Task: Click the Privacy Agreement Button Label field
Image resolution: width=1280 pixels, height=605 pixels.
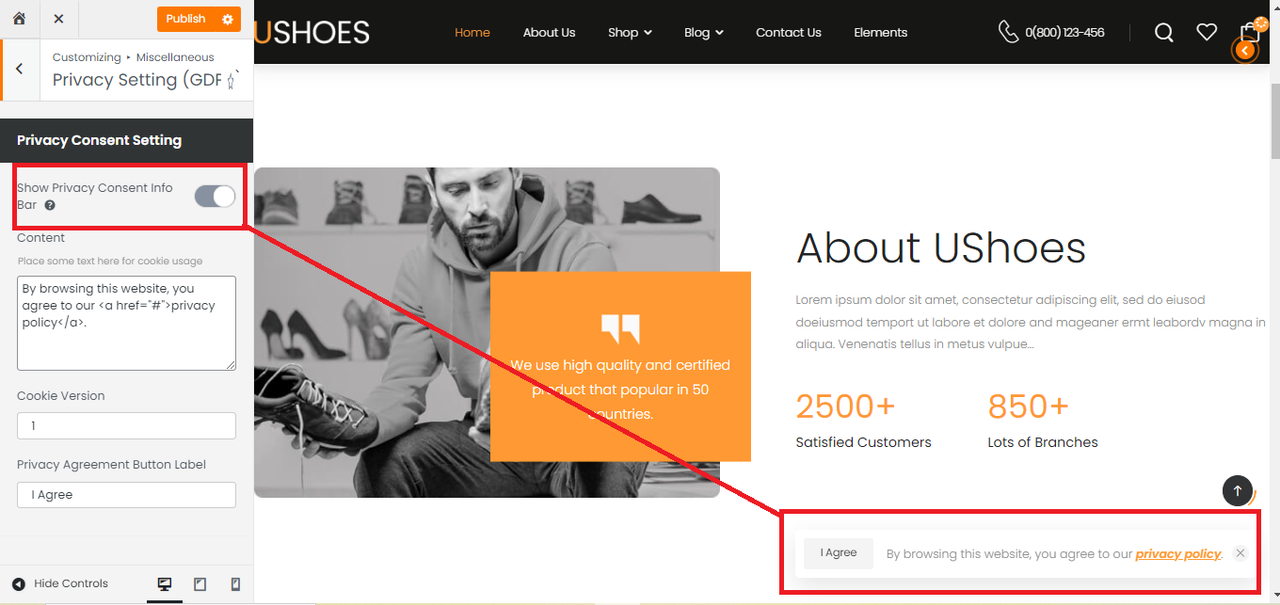Action: tap(126, 495)
